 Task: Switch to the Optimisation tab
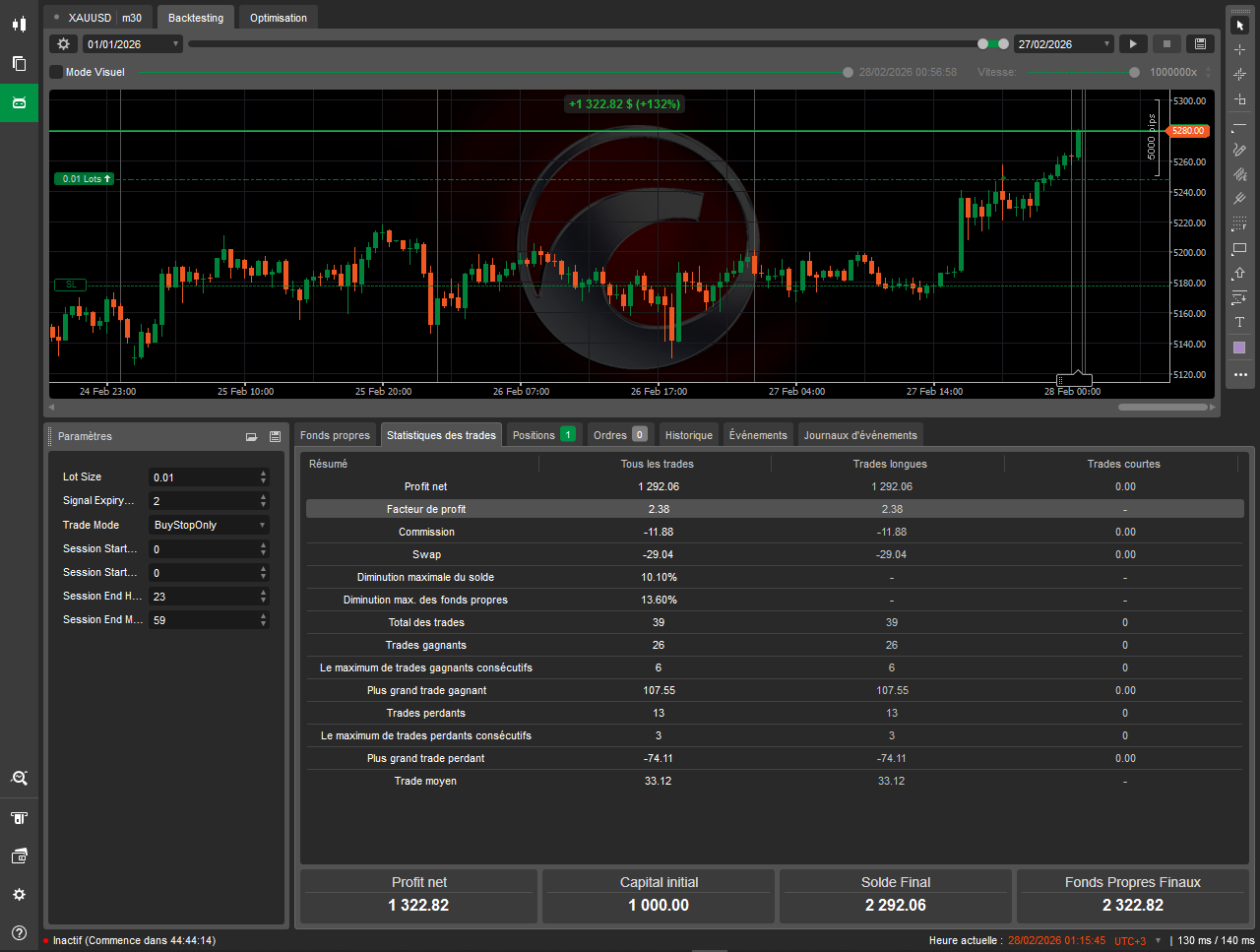278,17
